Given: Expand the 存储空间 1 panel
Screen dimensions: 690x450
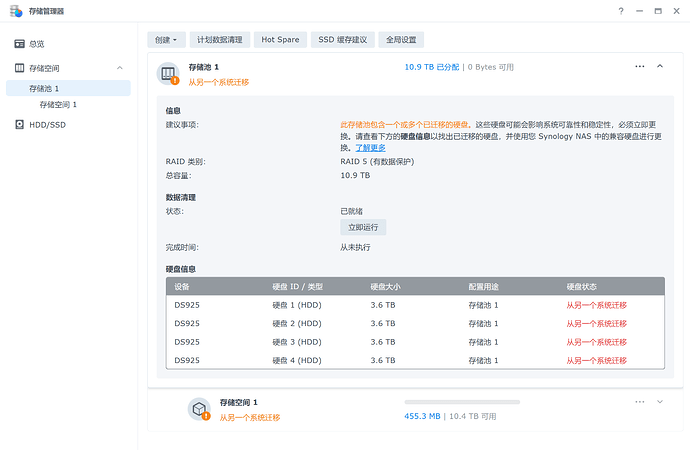Looking at the screenshot, I should point(660,402).
